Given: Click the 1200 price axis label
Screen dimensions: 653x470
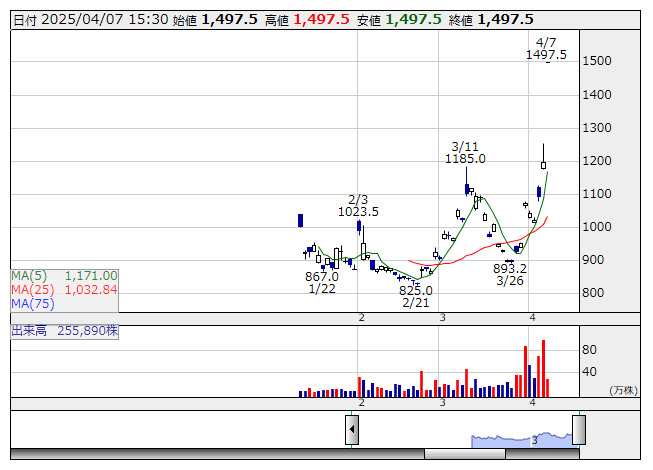Looking at the screenshot, I should [x=597, y=161].
